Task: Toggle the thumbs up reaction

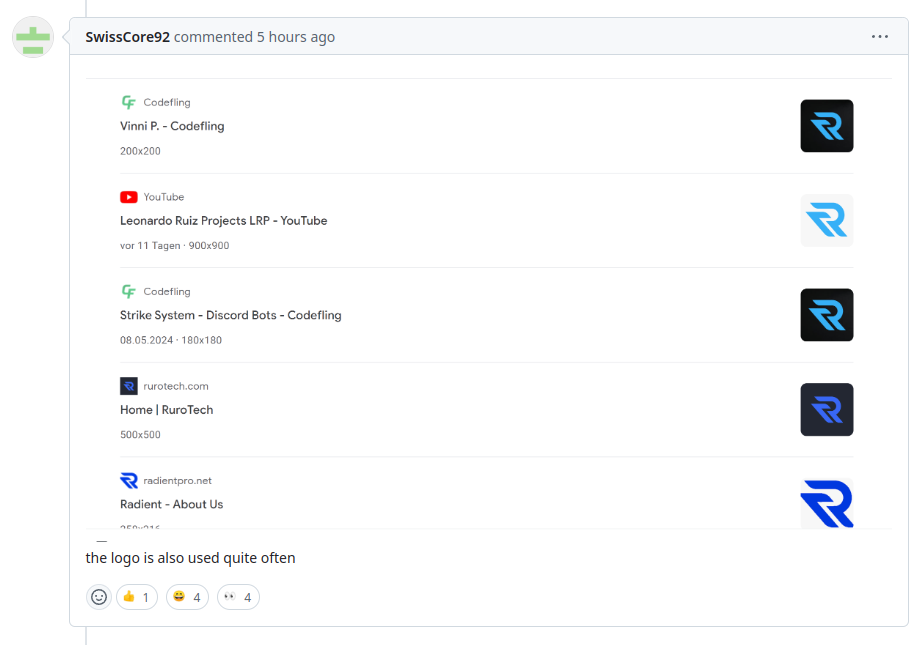Action: click(x=137, y=597)
